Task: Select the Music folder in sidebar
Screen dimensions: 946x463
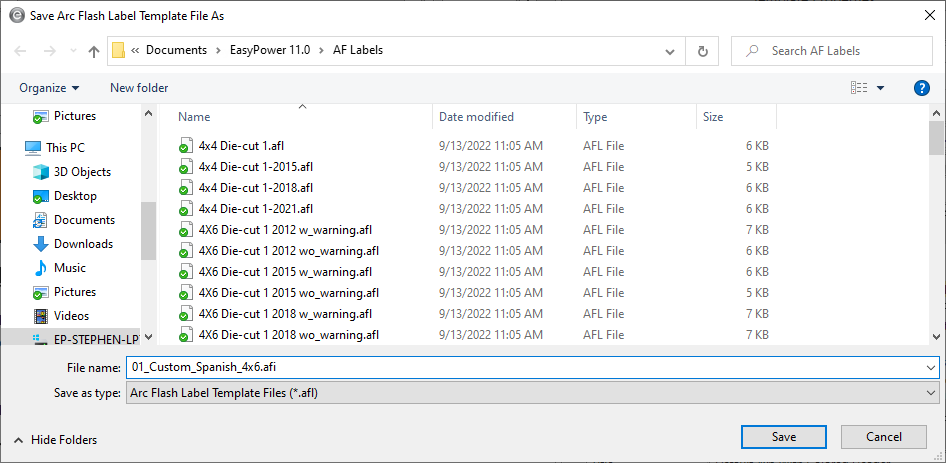Action: click(70, 268)
